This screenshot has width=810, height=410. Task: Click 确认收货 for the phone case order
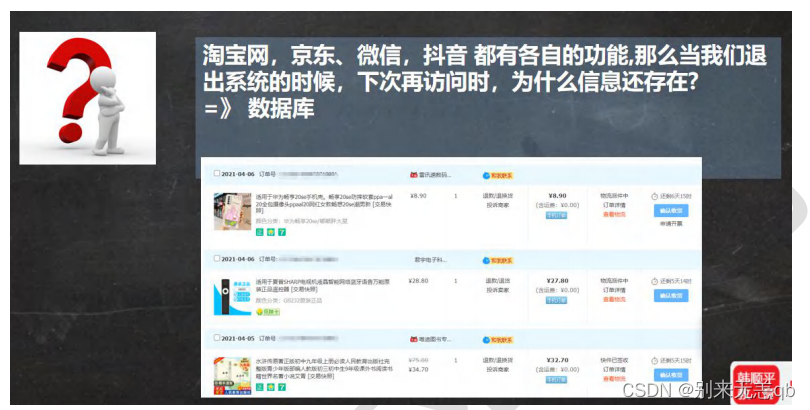[671, 211]
